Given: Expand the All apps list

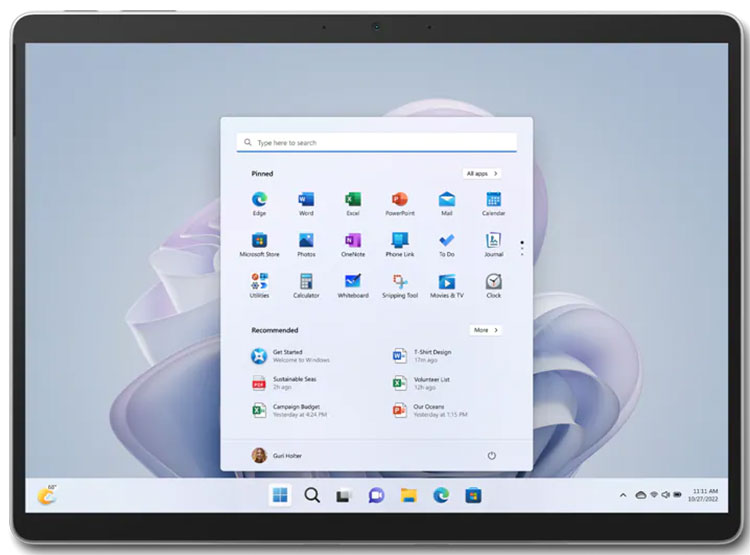Looking at the screenshot, I should pos(482,173).
